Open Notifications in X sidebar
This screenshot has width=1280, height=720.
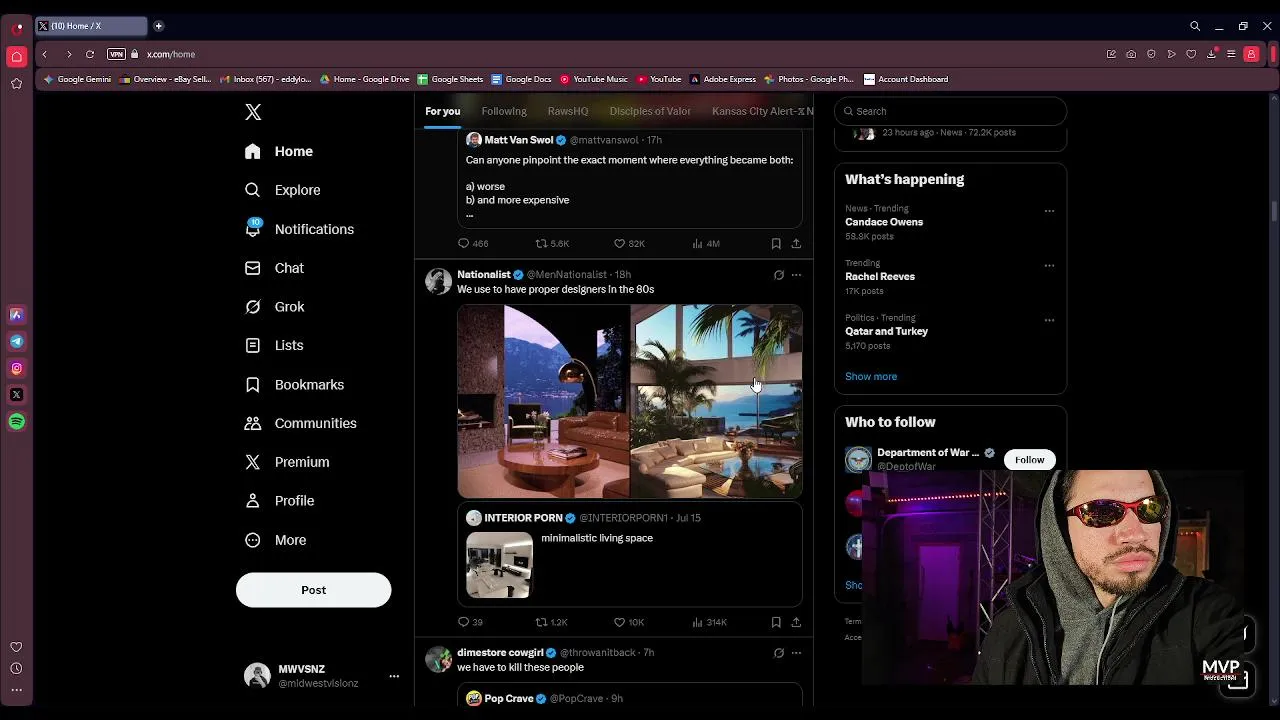click(x=300, y=229)
